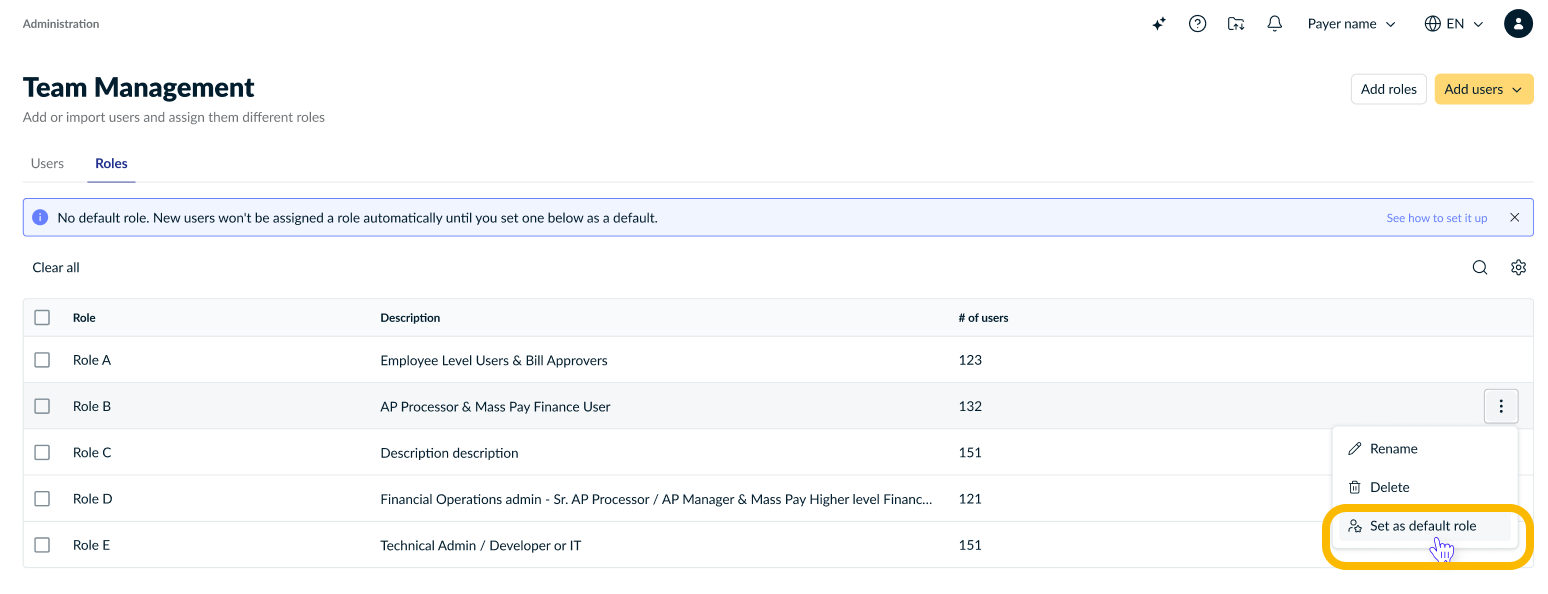The height and width of the screenshot is (594, 1548).
Task: Click the folder upload icon in header
Action: point(1236,24)
